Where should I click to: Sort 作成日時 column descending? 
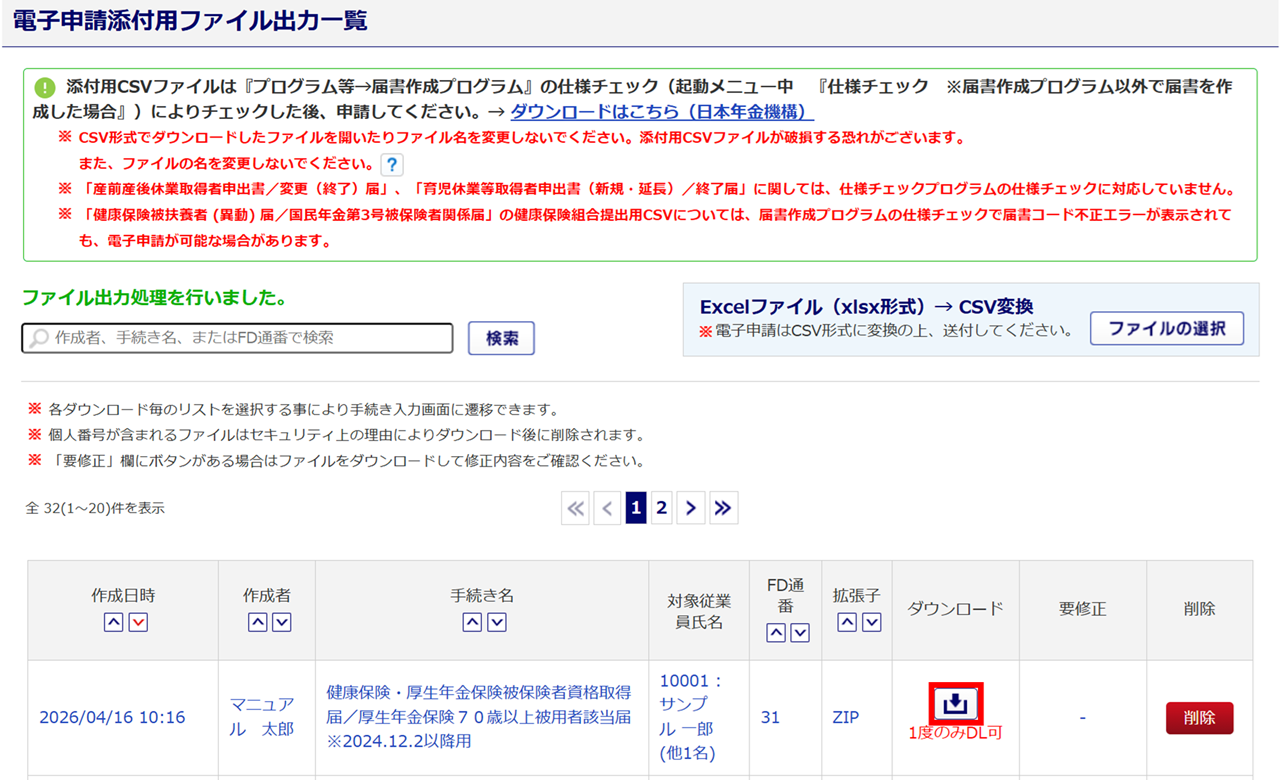(x=138, y=622)
